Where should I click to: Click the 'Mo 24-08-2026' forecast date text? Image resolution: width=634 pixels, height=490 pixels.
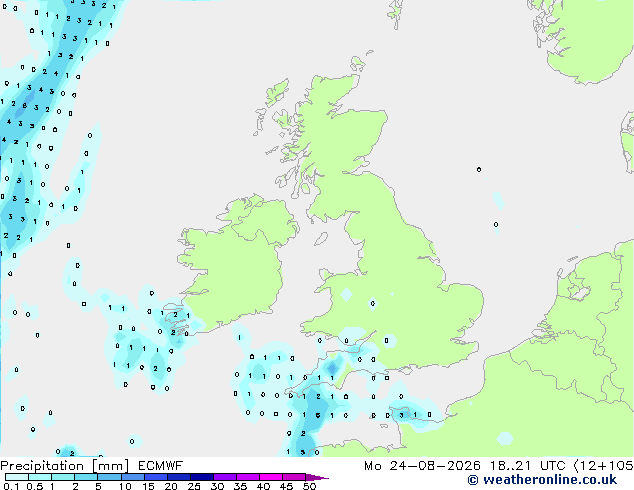pyautogui.click(x=422, y=466)
